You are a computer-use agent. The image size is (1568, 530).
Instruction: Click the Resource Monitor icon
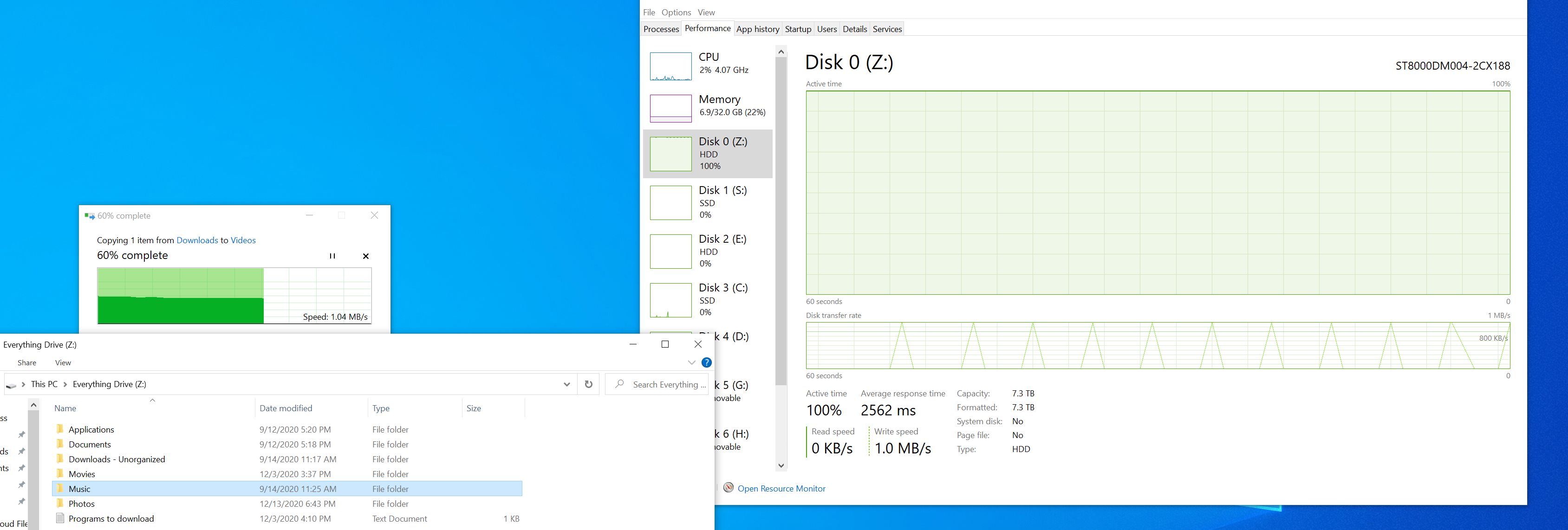coord(728,488)
